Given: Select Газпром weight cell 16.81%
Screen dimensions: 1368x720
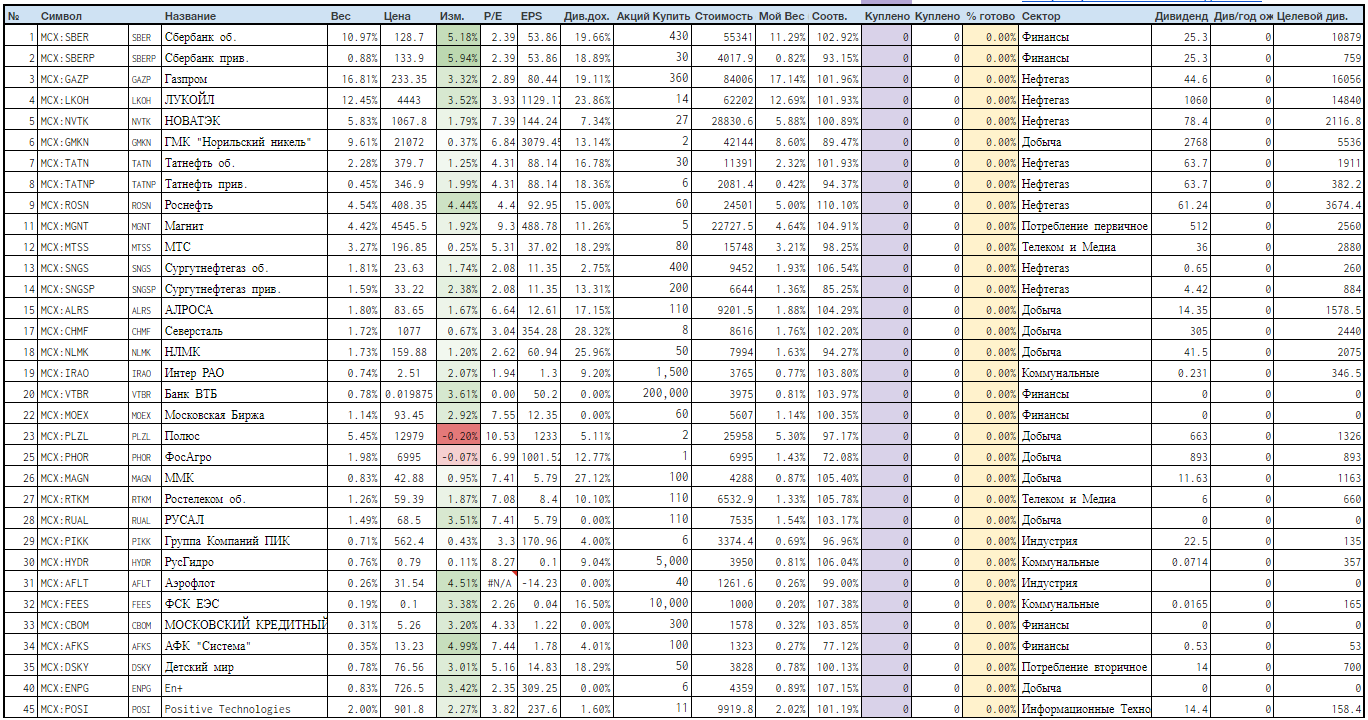Looking at the screenshot, I should [354, 79].
